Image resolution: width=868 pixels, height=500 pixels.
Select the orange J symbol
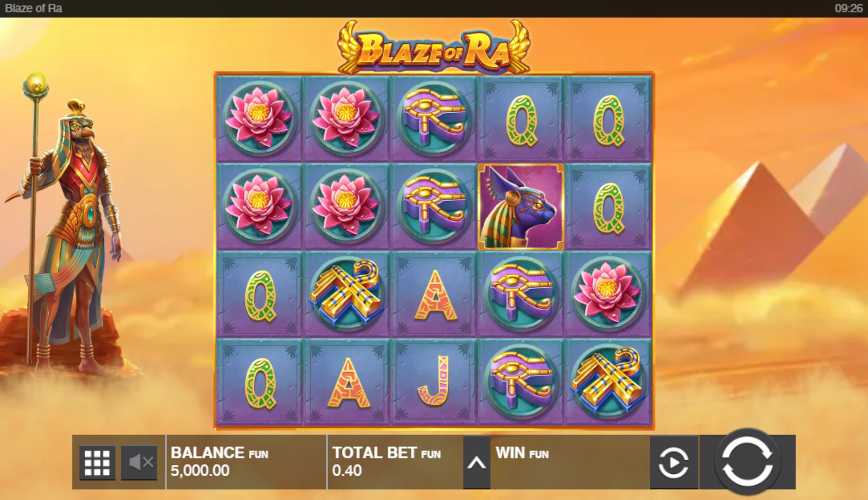click(434, 382)
